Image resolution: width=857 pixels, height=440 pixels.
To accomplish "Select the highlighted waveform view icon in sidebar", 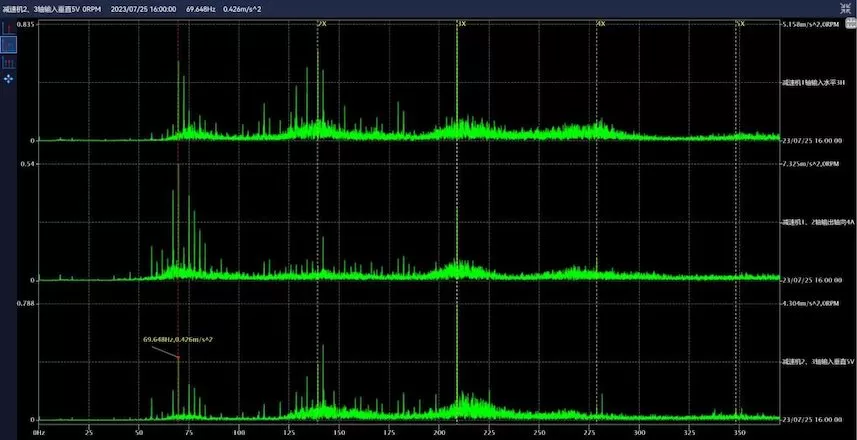I will (x=9, y=45).
